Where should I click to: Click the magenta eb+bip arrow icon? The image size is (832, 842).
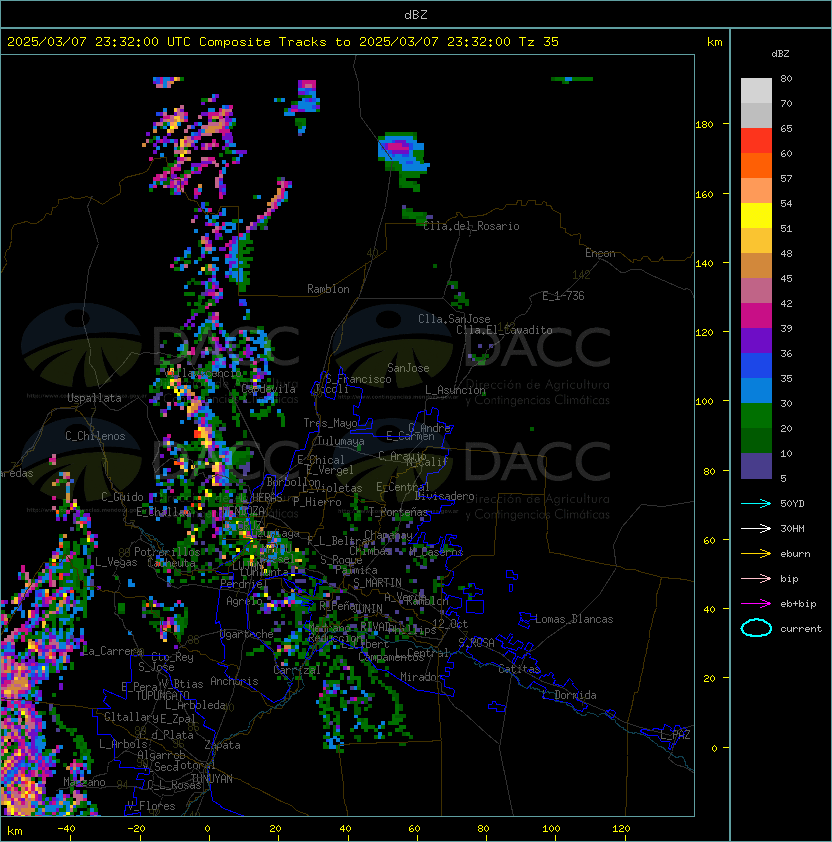(756, 604)
